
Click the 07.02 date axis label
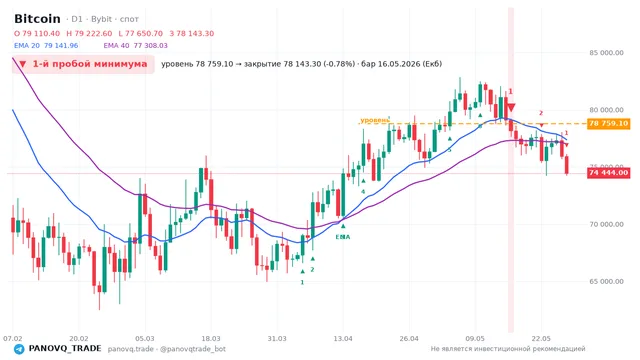click(x=13, y=338)
